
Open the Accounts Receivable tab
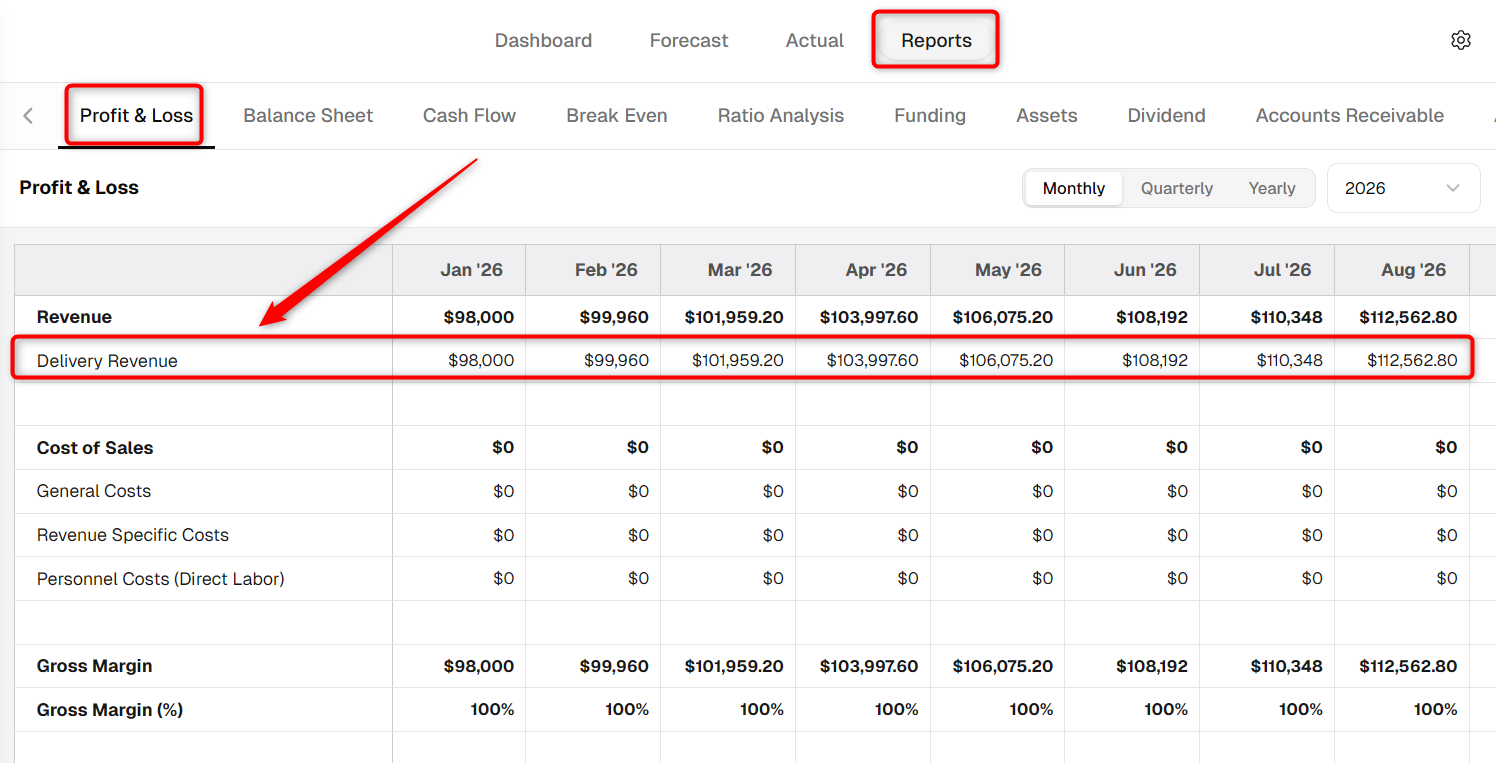click(x=1349, y=115)
